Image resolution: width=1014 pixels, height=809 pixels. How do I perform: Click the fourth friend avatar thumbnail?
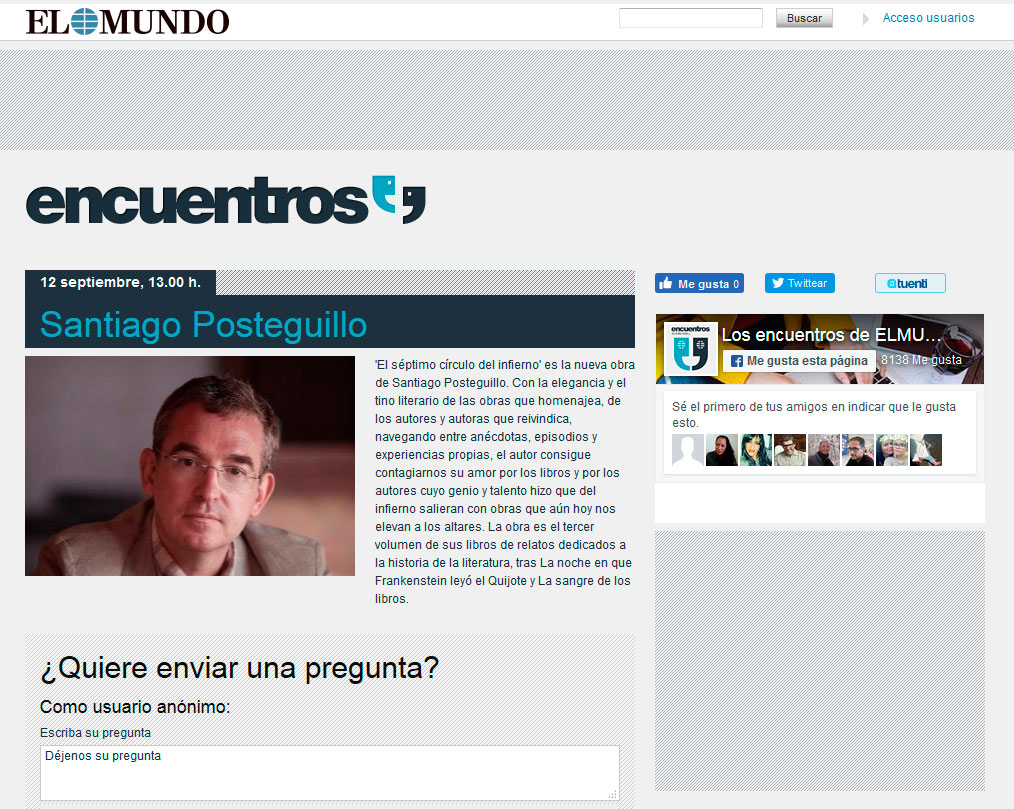pos(790,450)
